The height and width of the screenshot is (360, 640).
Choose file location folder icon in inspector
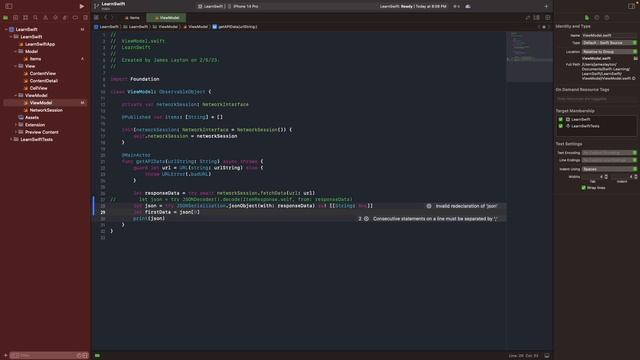pyautogui.click(x=636, y=58)
